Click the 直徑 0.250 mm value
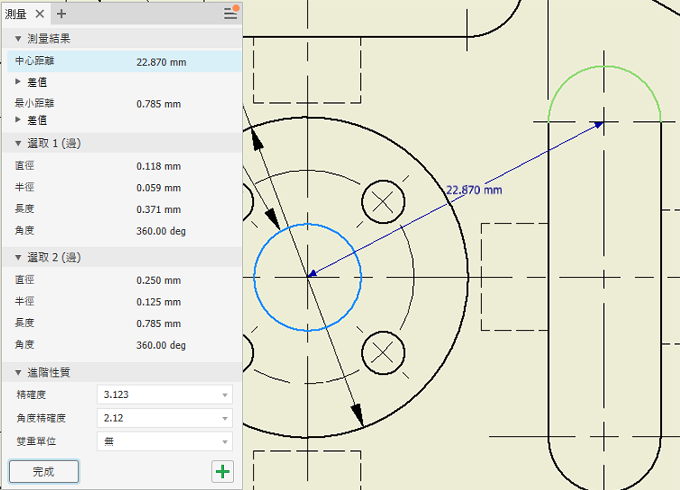The width and height of the screenshot is (680, 490). pos(158,281)
